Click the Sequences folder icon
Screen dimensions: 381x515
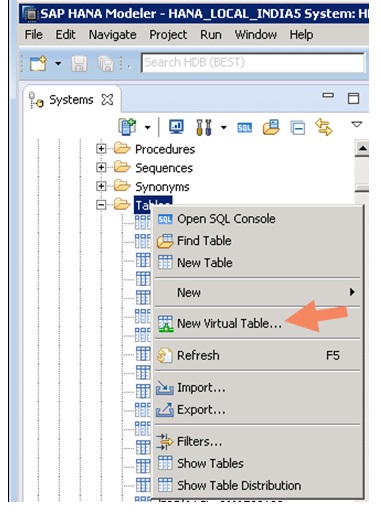pos(122,167)
